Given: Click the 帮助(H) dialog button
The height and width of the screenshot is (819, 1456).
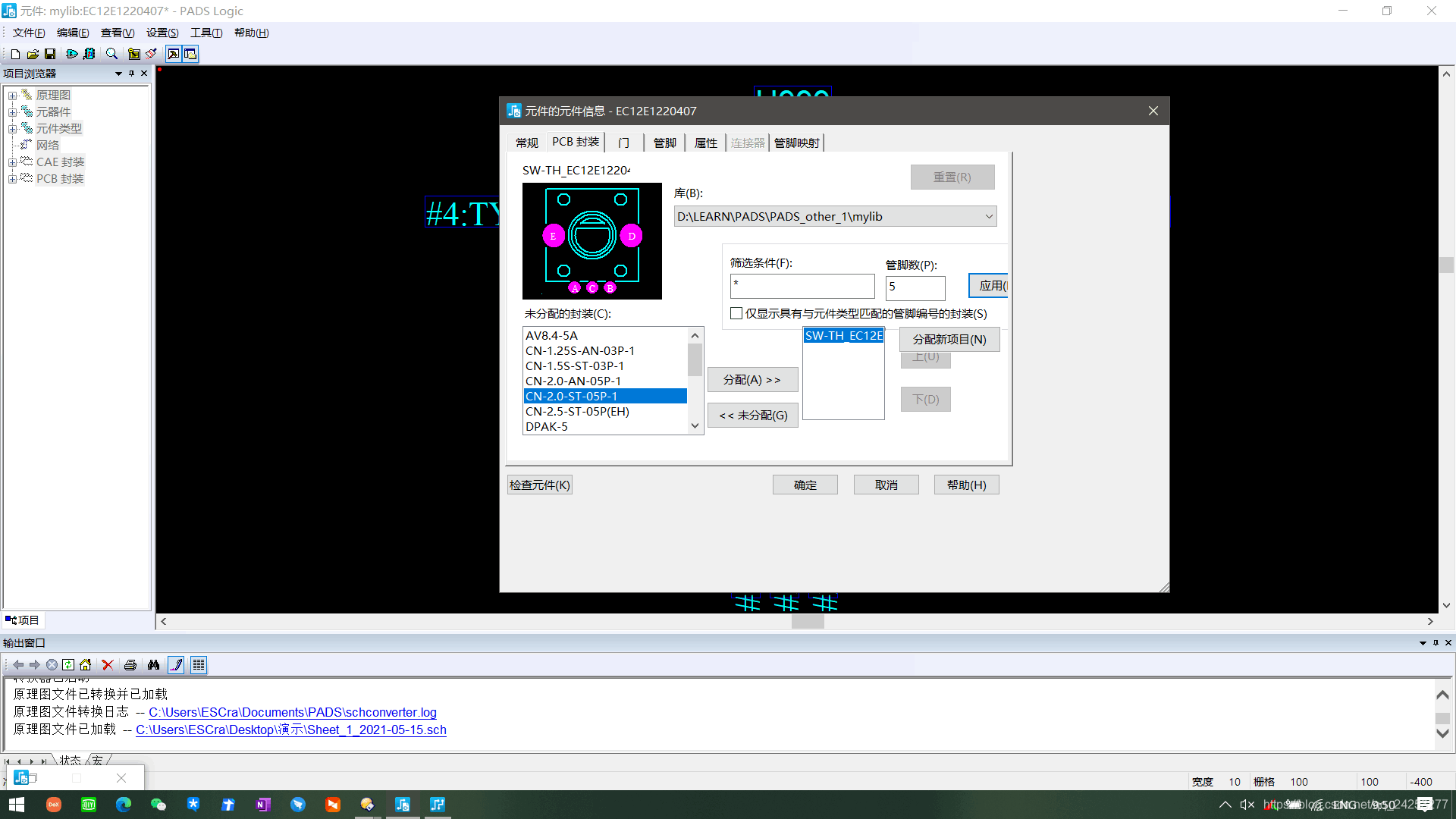Looking at the screenshot, I should click(x=967, y=485).
